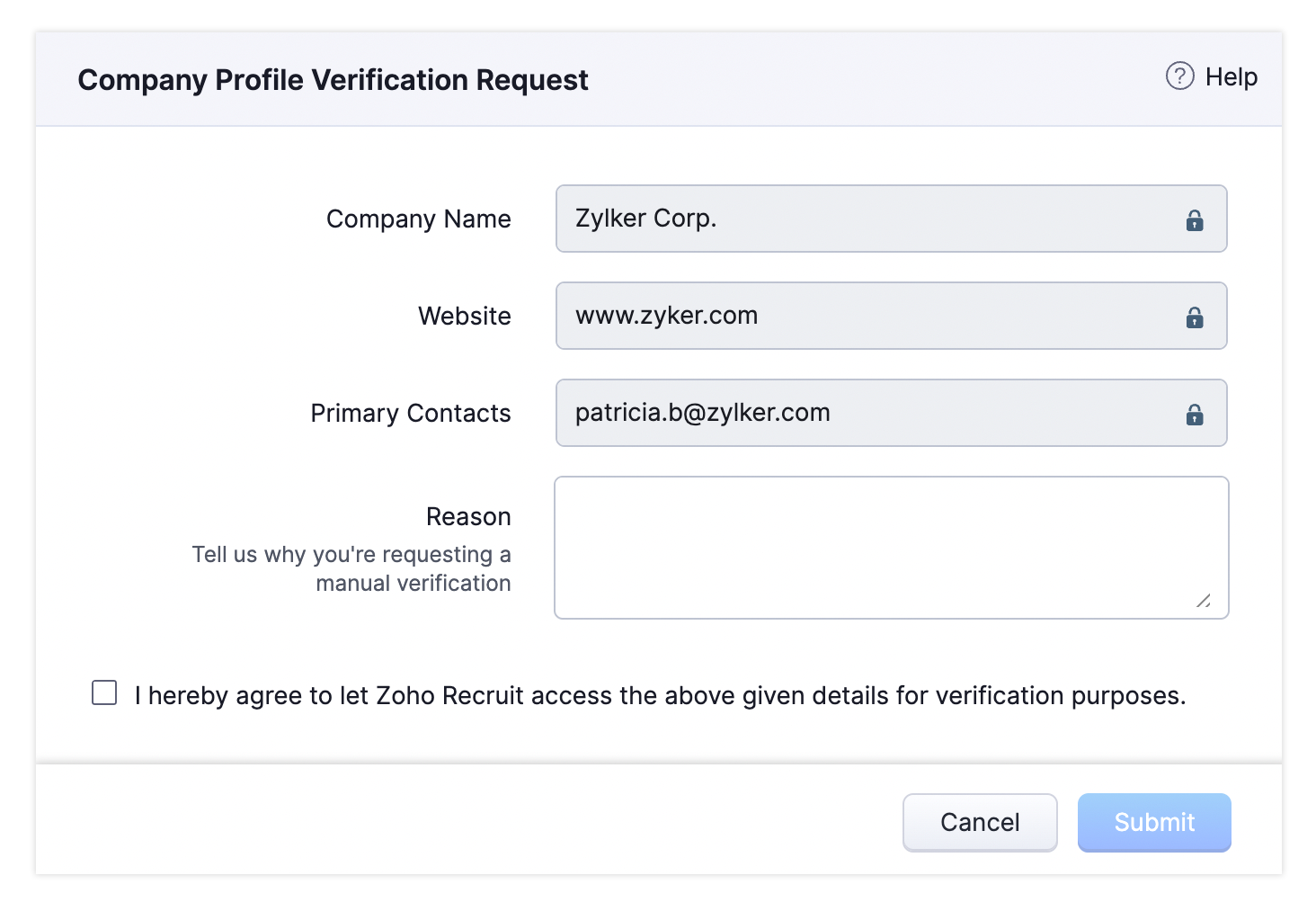This screenshot has width=1316, height=911.
Task: Click the patricia.b@zylker.com contacts field
Action: (x=863, y=414)
